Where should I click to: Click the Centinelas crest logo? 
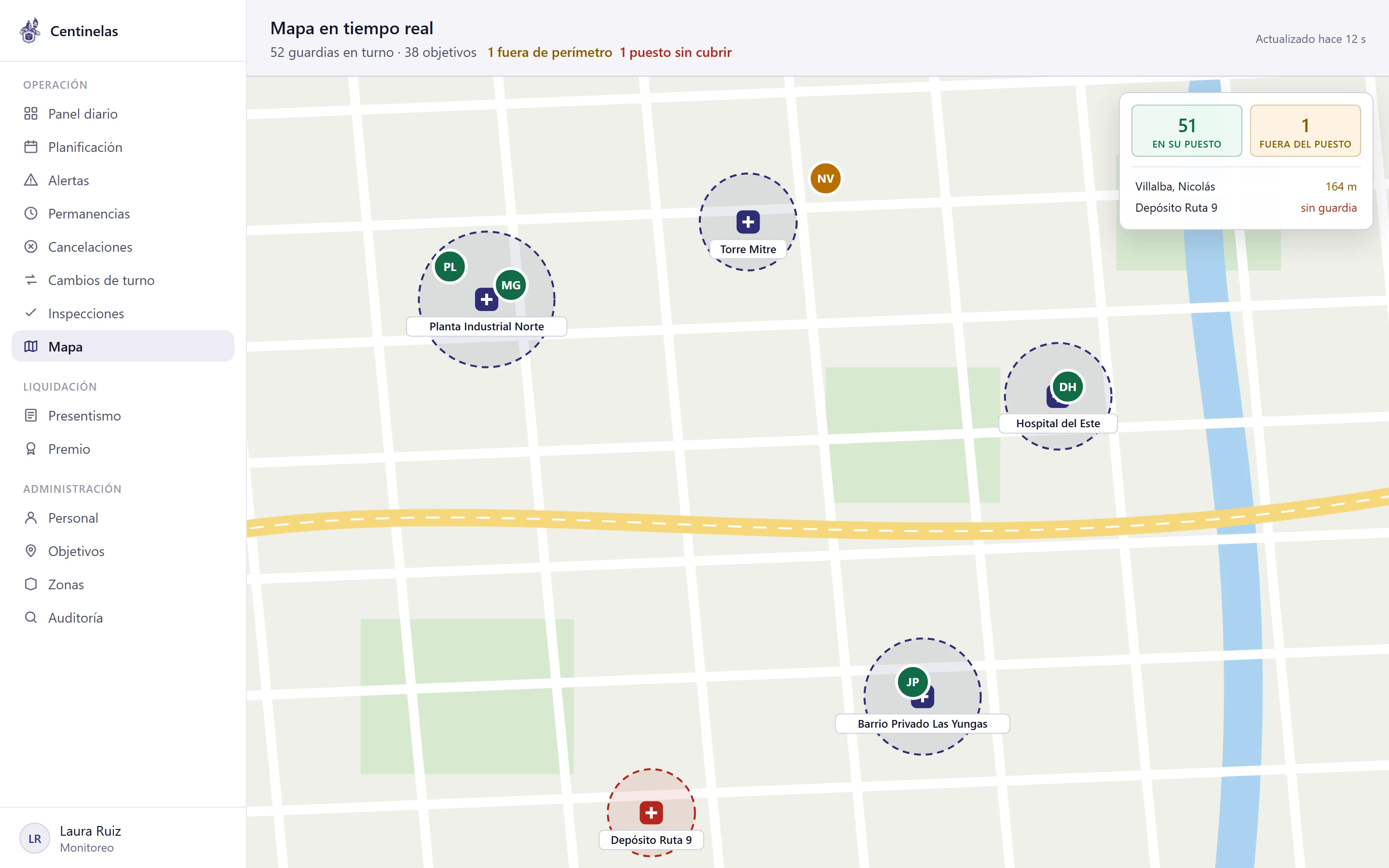coord(30,30)
